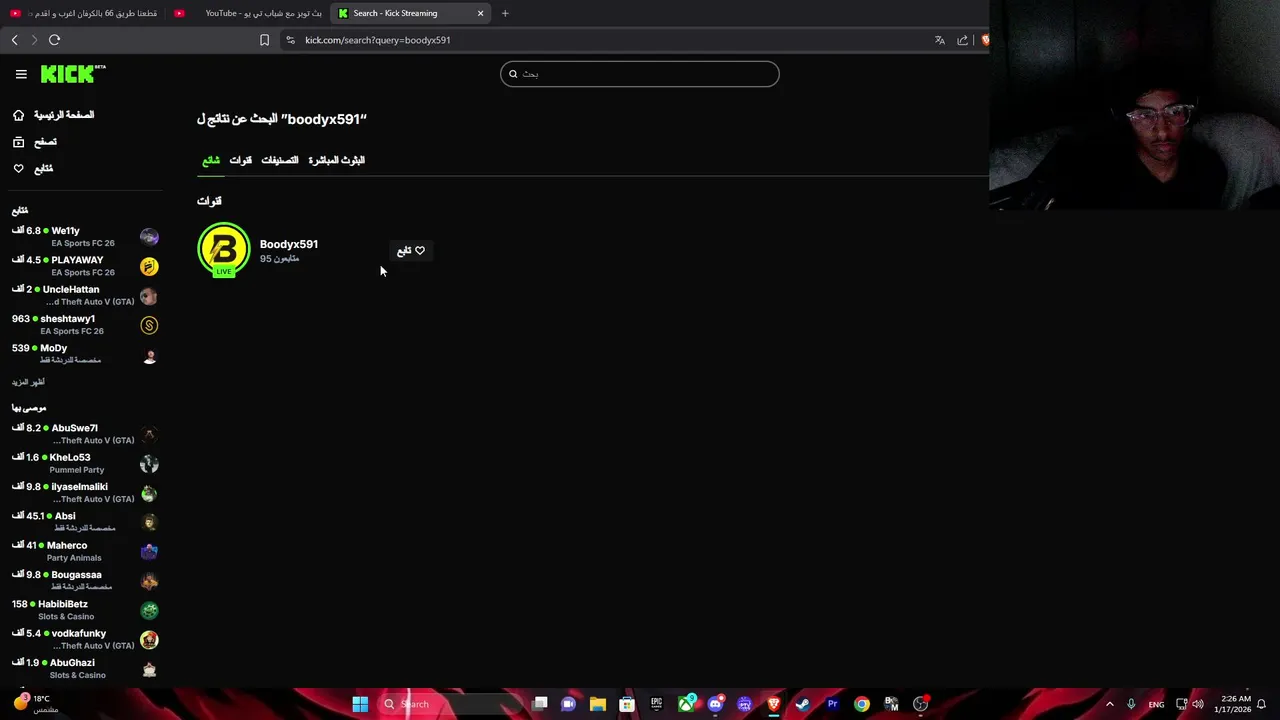Viewport: 1280px width, 720px height.
Task: Open KheLo53 recommended channel
Action: point(85,463)
